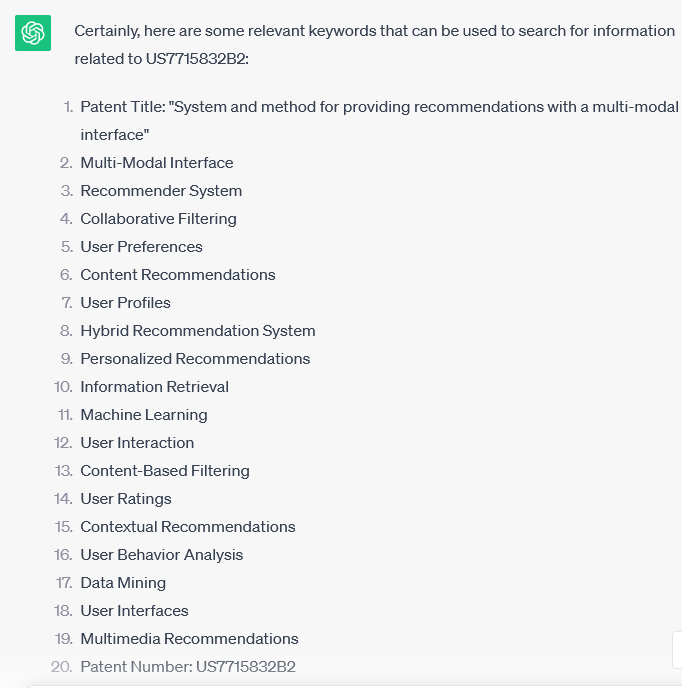
Task: Click the green ChatGPT avatar icon
Action: coord(33,33)
